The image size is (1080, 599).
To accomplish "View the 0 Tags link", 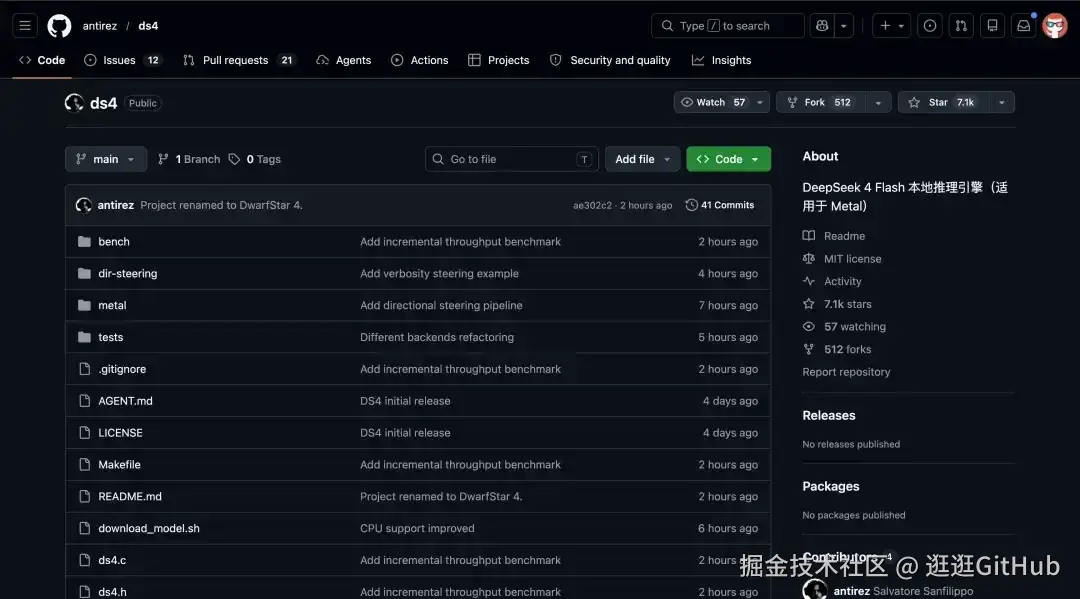I will point(255,159).
